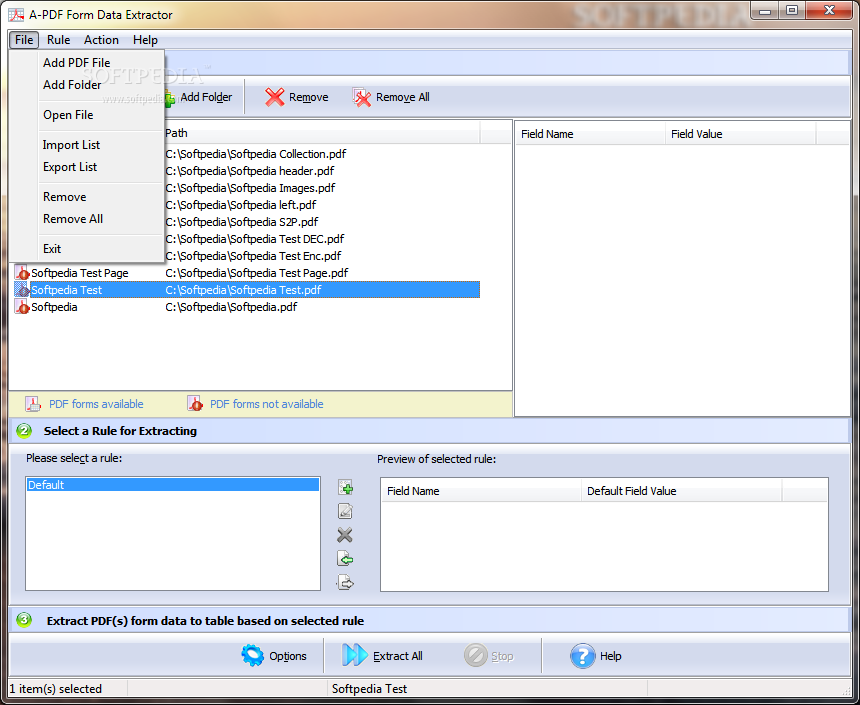The image size is (860, 705).
Task: Click the disabled Stop icon
Action: click(476, 656)
